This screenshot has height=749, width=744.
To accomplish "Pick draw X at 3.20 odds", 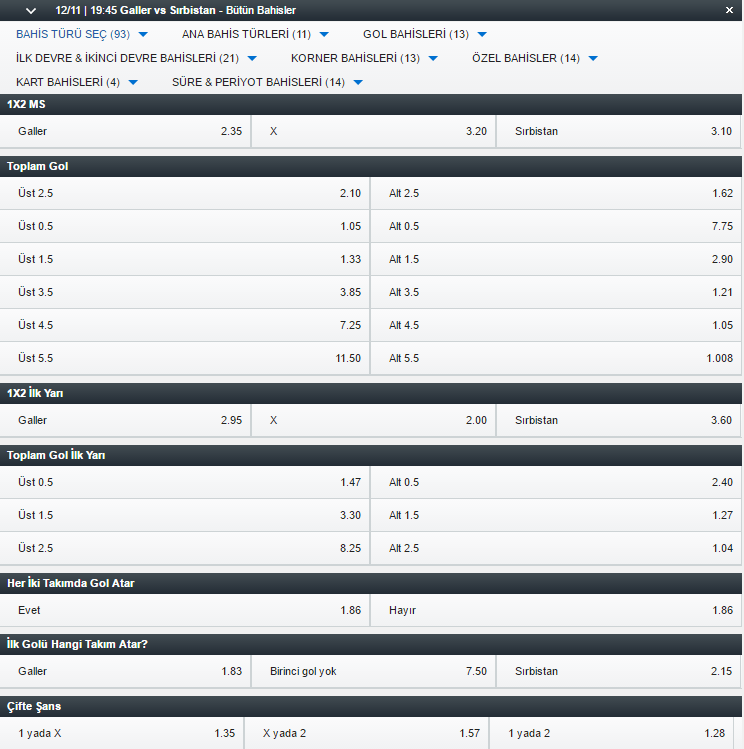I will point(373,131).
